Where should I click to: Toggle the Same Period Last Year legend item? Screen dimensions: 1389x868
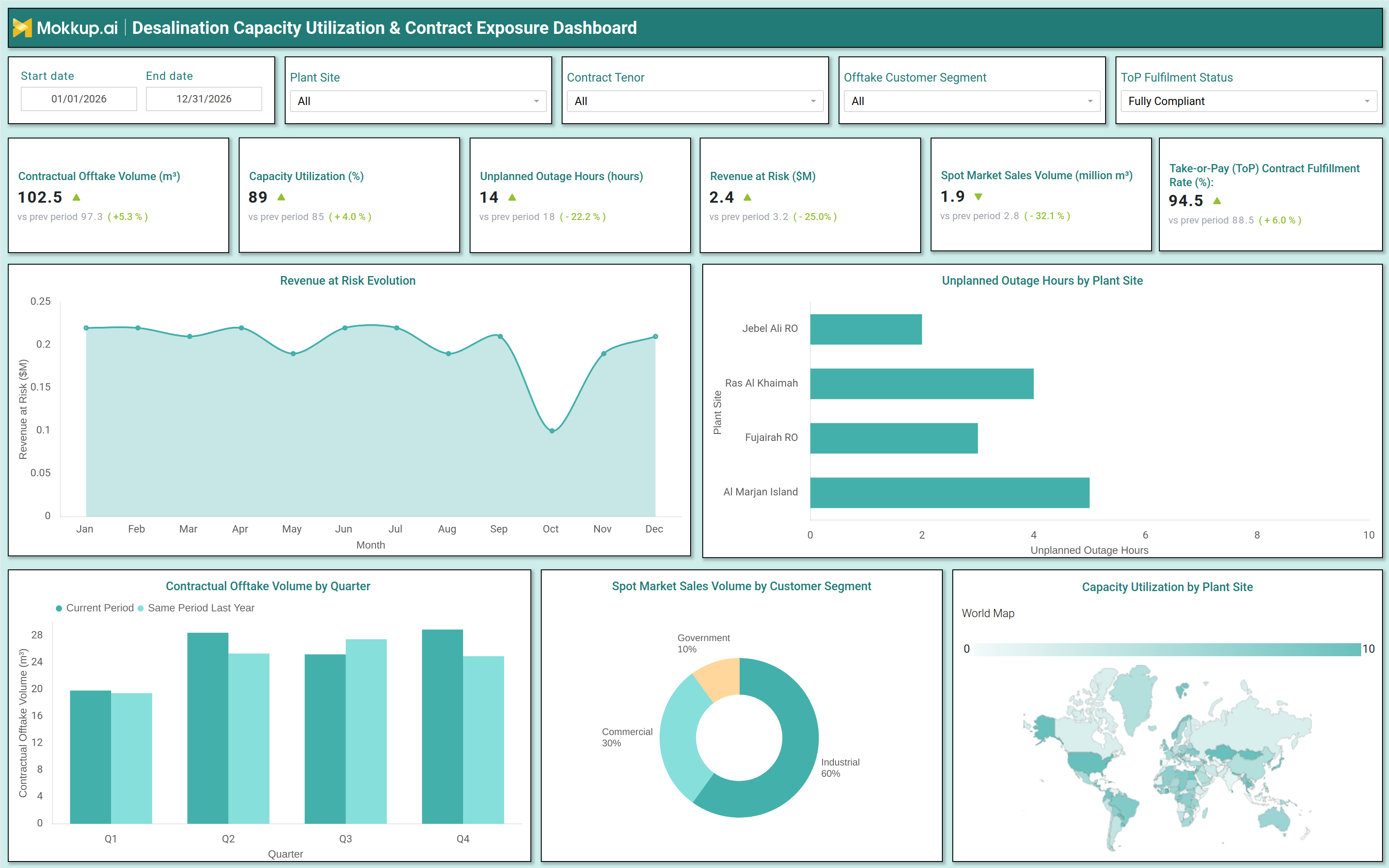point(196,608)
